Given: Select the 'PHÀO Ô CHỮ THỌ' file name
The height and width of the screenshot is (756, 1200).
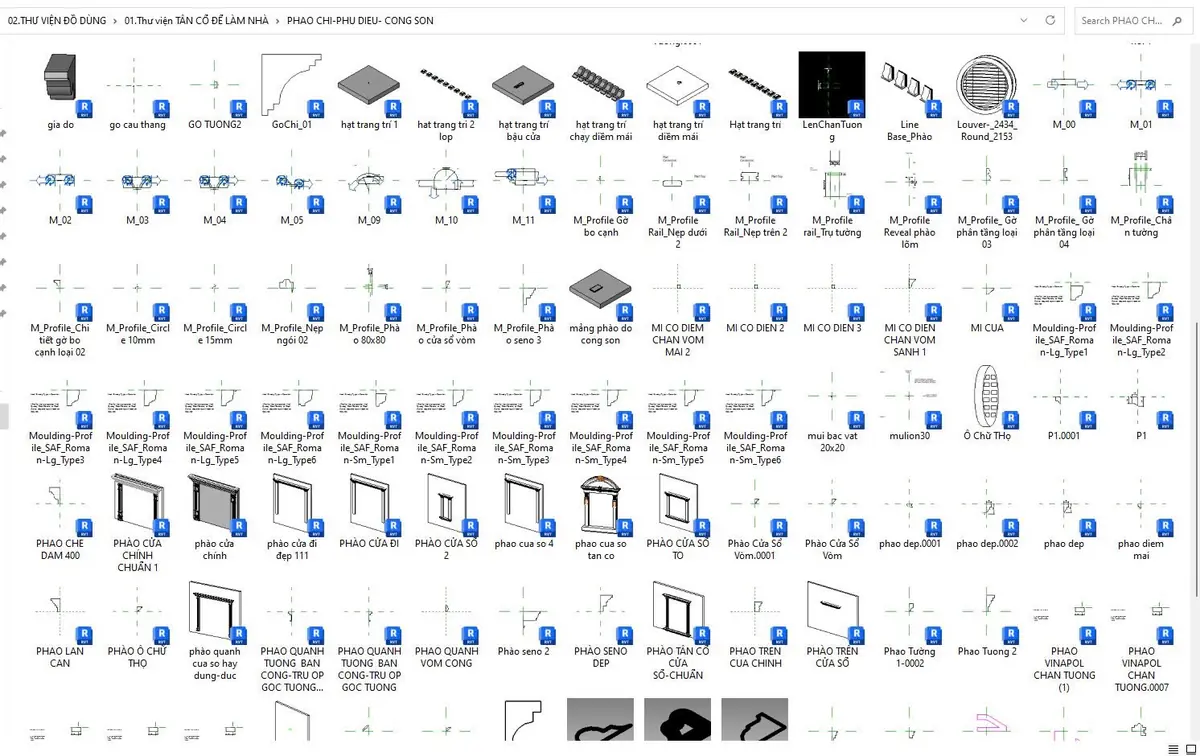Looking at the screenshot, I should [x=138, y=657].
